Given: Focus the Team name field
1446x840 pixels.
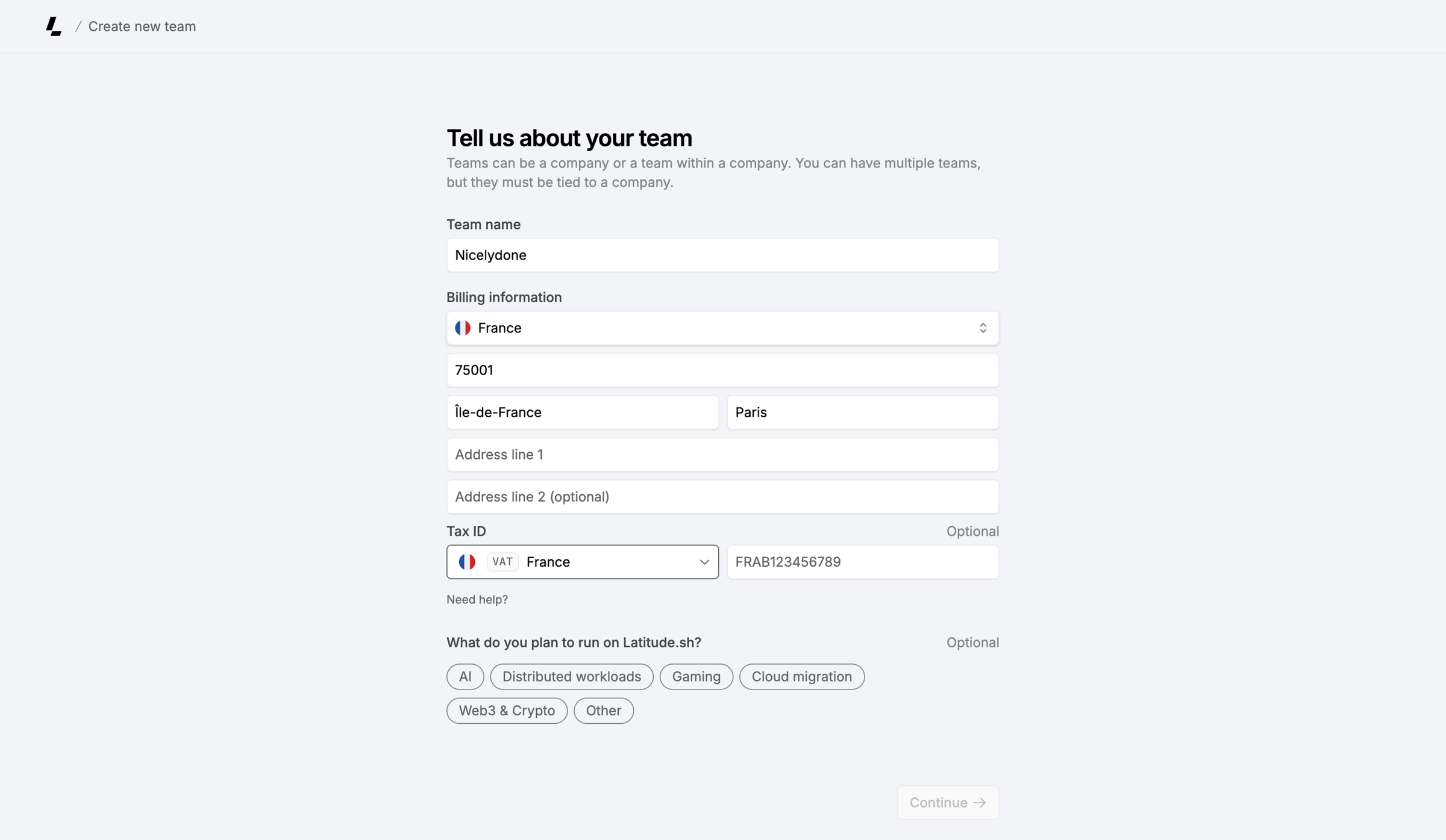Looking at the screenshot, I should [x=722, y=255].
